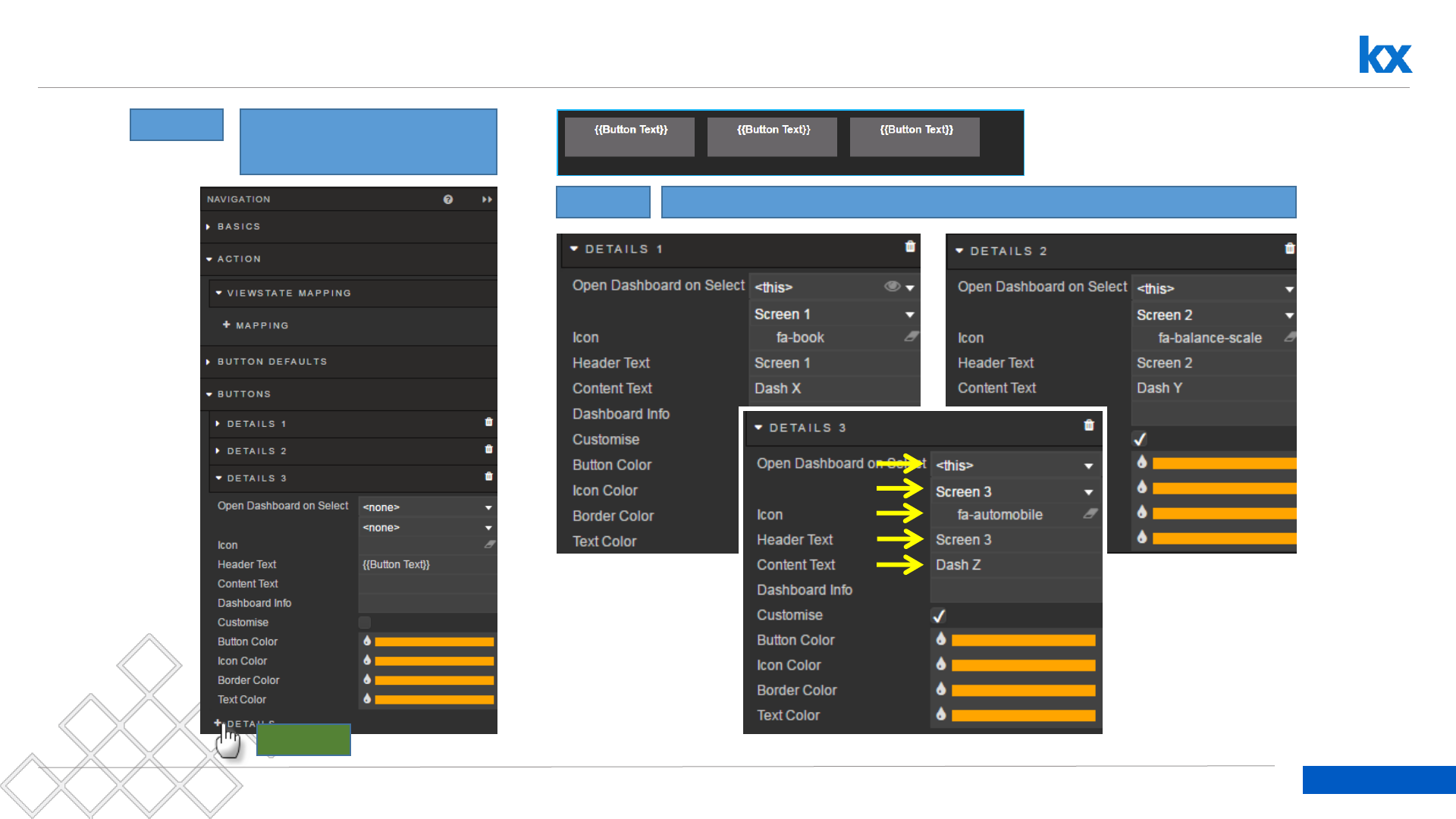Click eraser icon beside fa-automobile

pos(1090,514)
